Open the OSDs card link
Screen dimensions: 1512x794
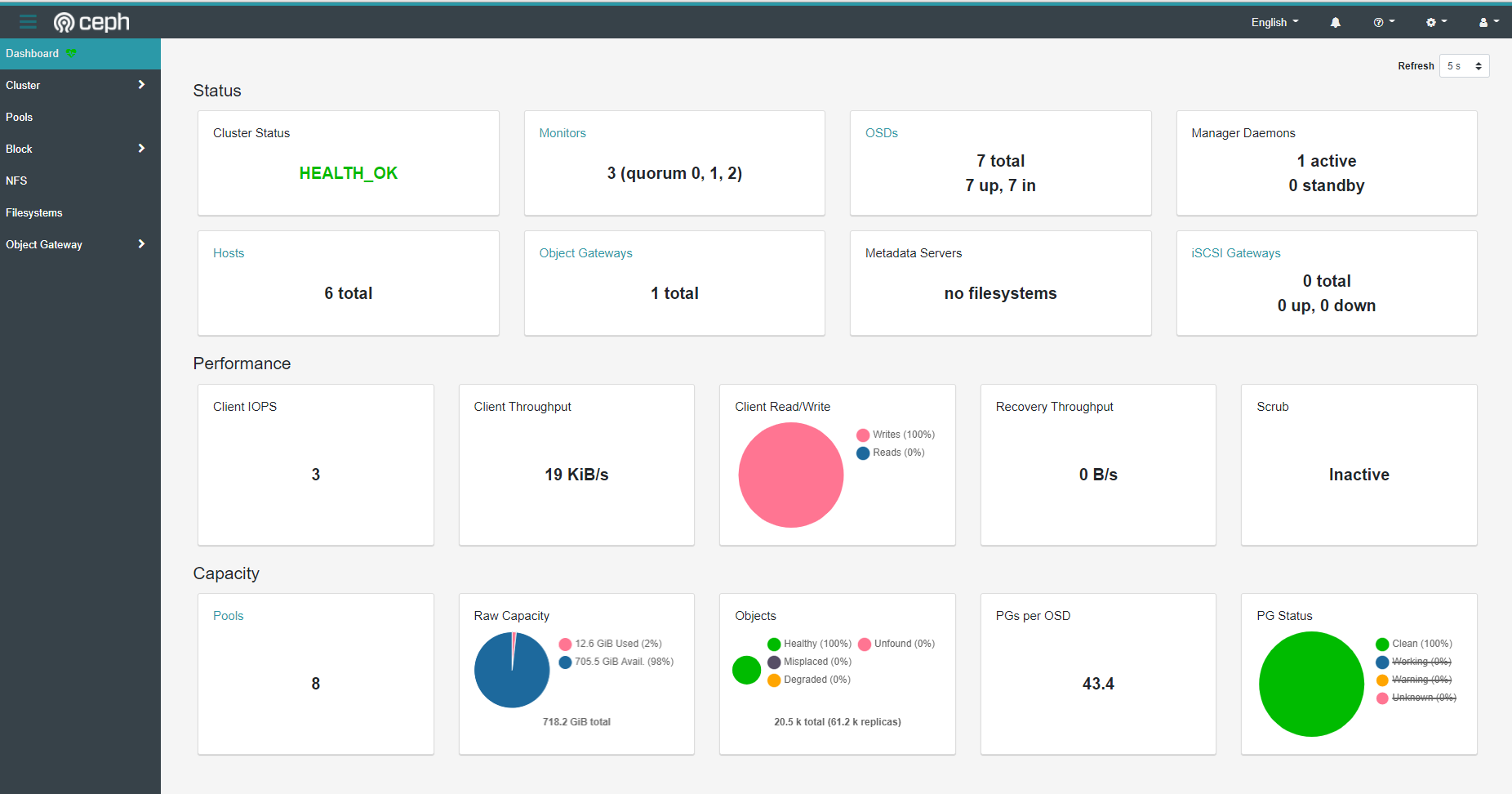[882, 133]
